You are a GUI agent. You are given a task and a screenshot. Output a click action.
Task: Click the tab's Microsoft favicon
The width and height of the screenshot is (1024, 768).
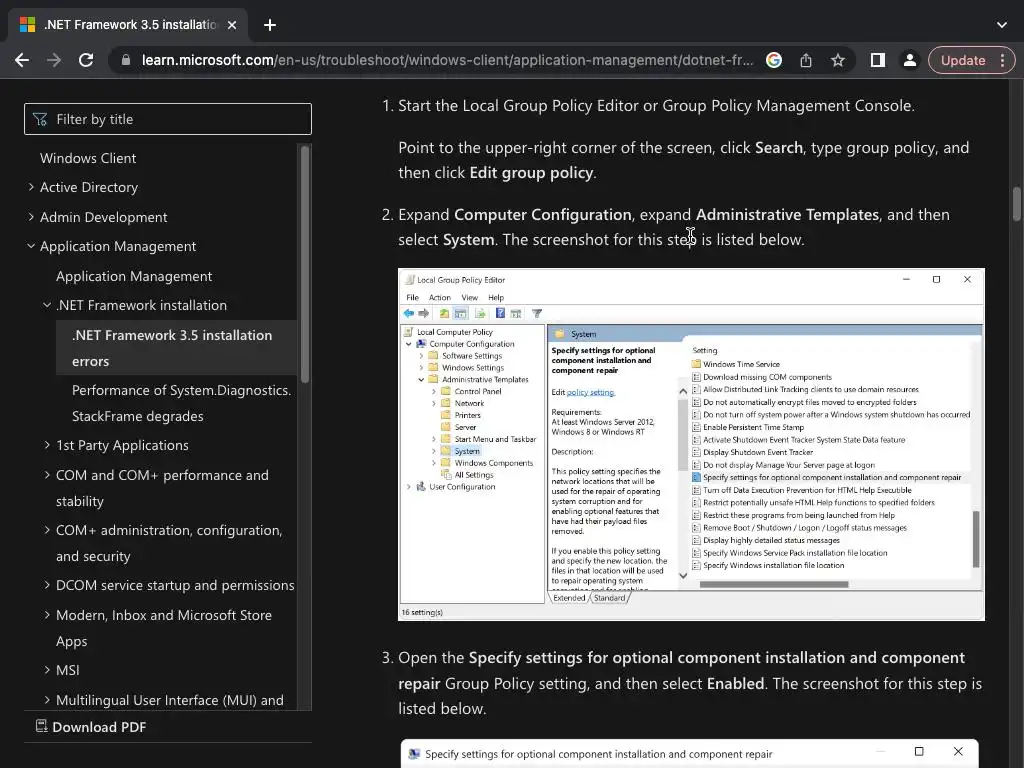pos(27,25)
